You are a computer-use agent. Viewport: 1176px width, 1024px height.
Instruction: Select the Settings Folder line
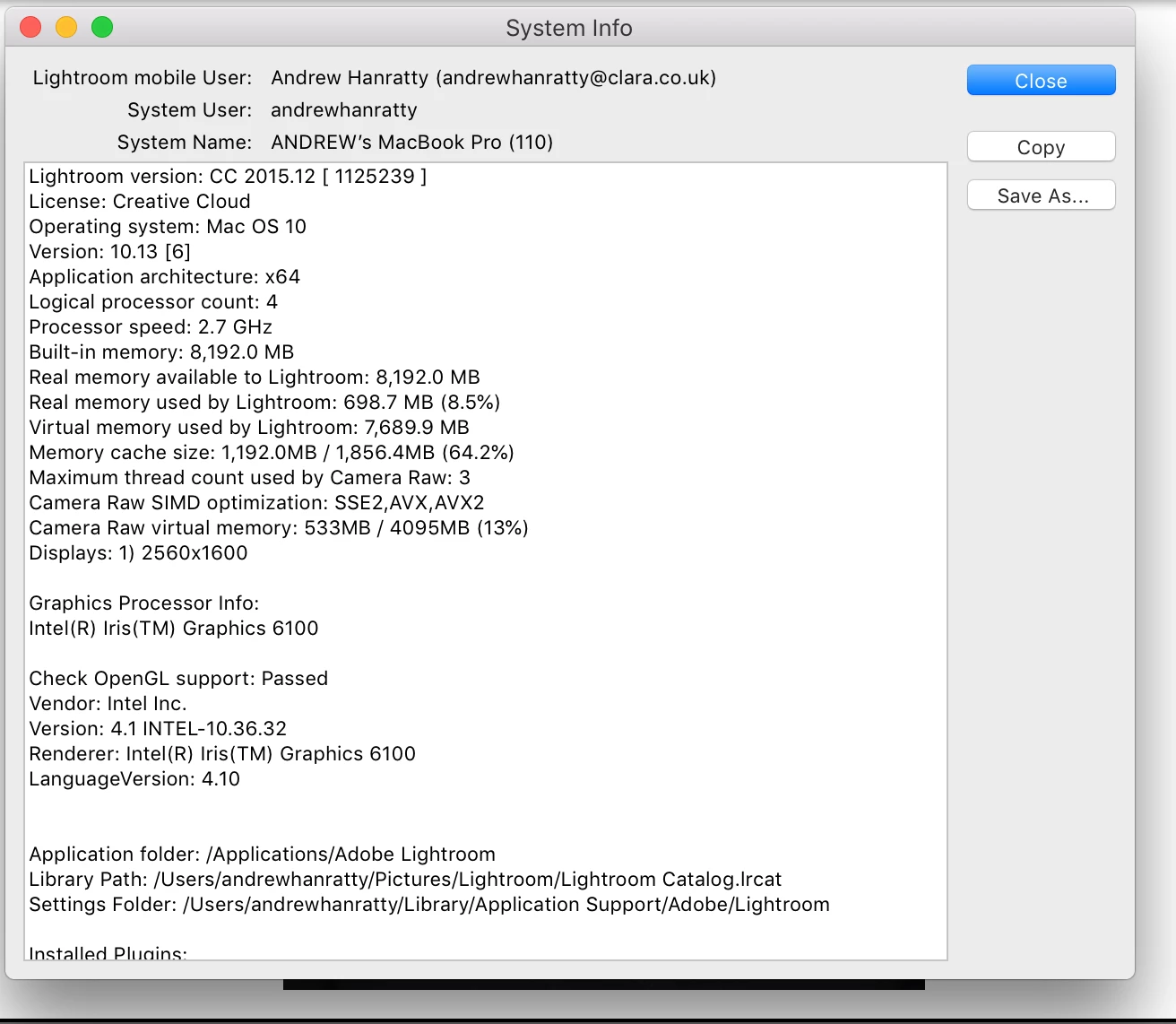(x=429, y=904)
